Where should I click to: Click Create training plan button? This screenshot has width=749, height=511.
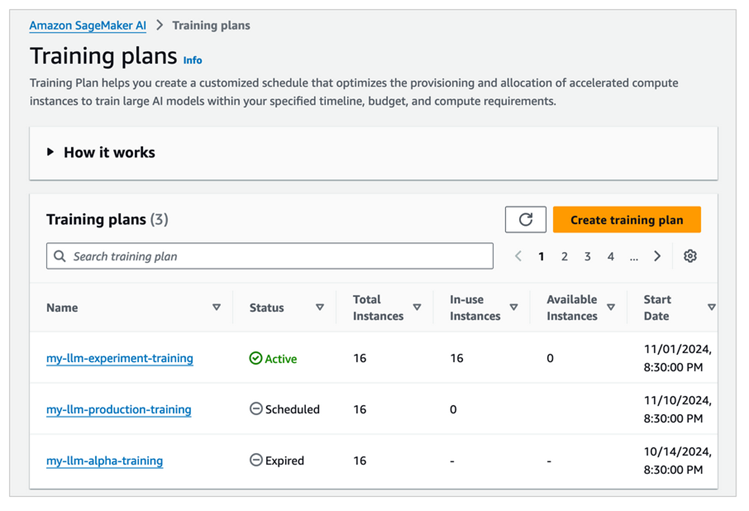(626, 220)
